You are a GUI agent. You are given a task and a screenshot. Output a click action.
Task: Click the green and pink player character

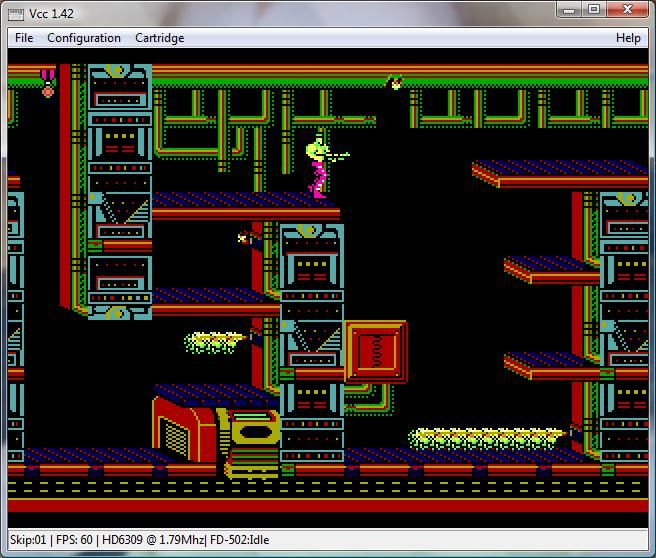click(323, 166)
